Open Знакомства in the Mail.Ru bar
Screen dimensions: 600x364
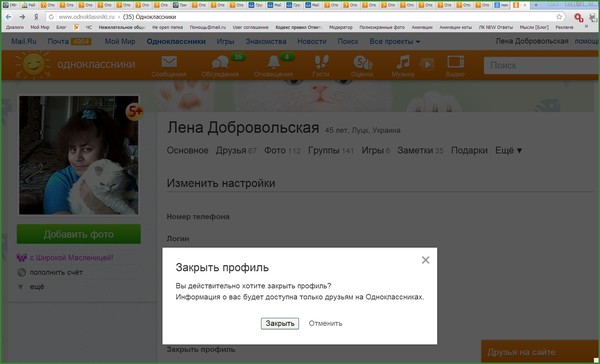click(266, 41)
